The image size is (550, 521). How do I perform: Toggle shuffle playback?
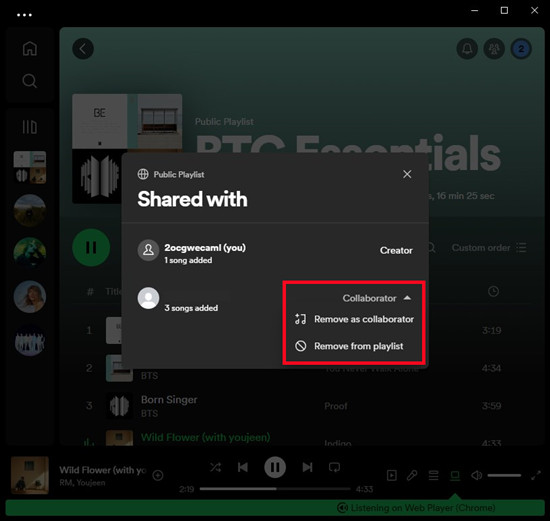215,467
